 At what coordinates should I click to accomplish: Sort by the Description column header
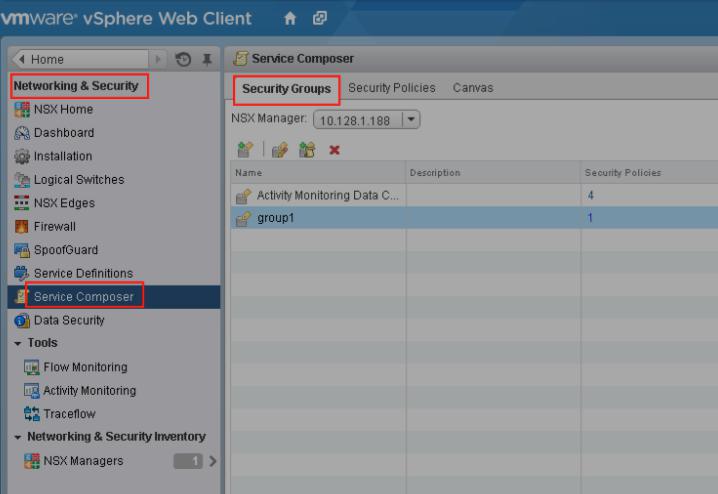pos(493,173)
